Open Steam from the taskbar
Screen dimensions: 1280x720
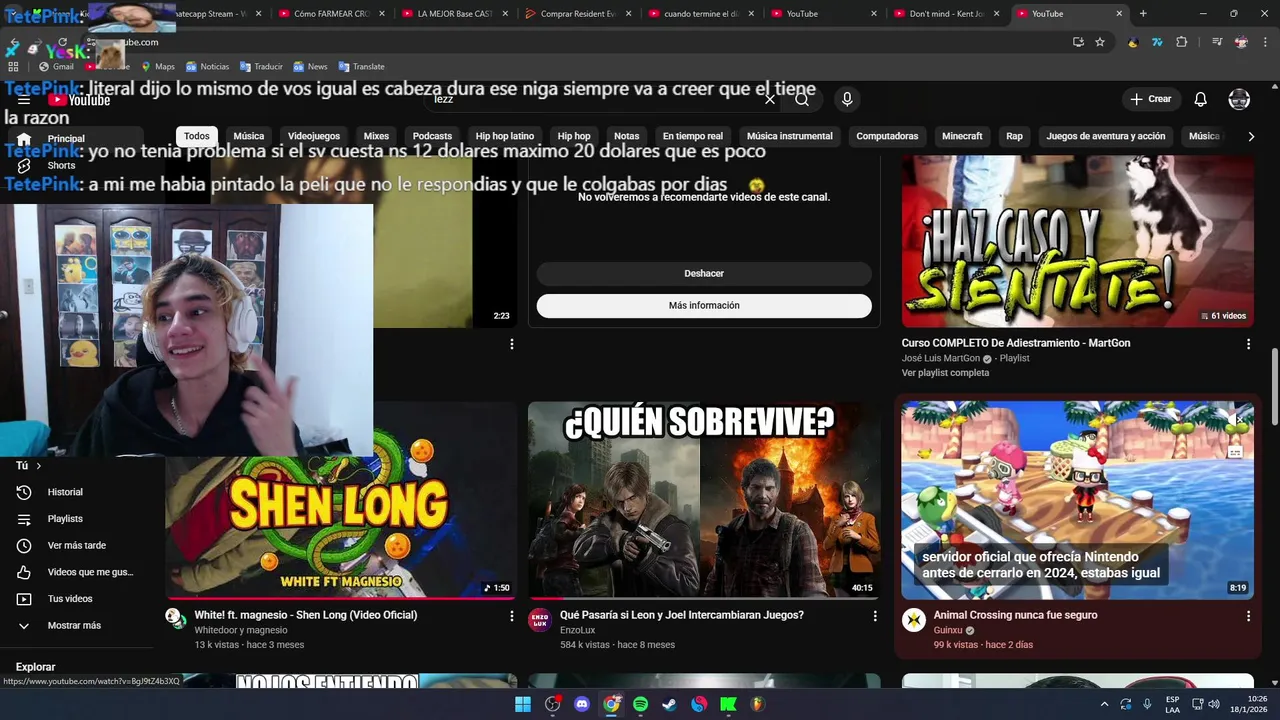(669, 704)
